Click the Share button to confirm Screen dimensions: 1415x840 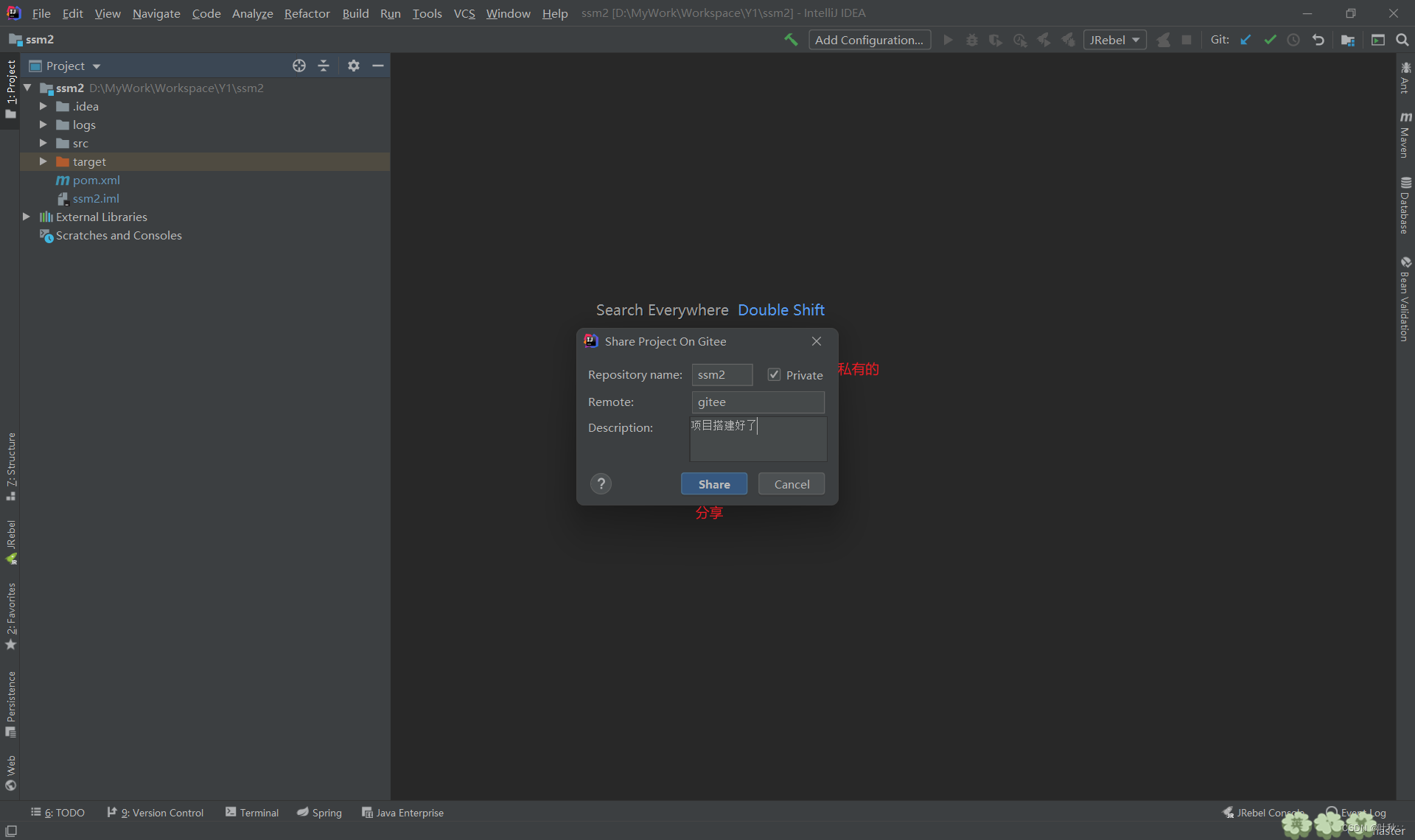coord(714,483)
